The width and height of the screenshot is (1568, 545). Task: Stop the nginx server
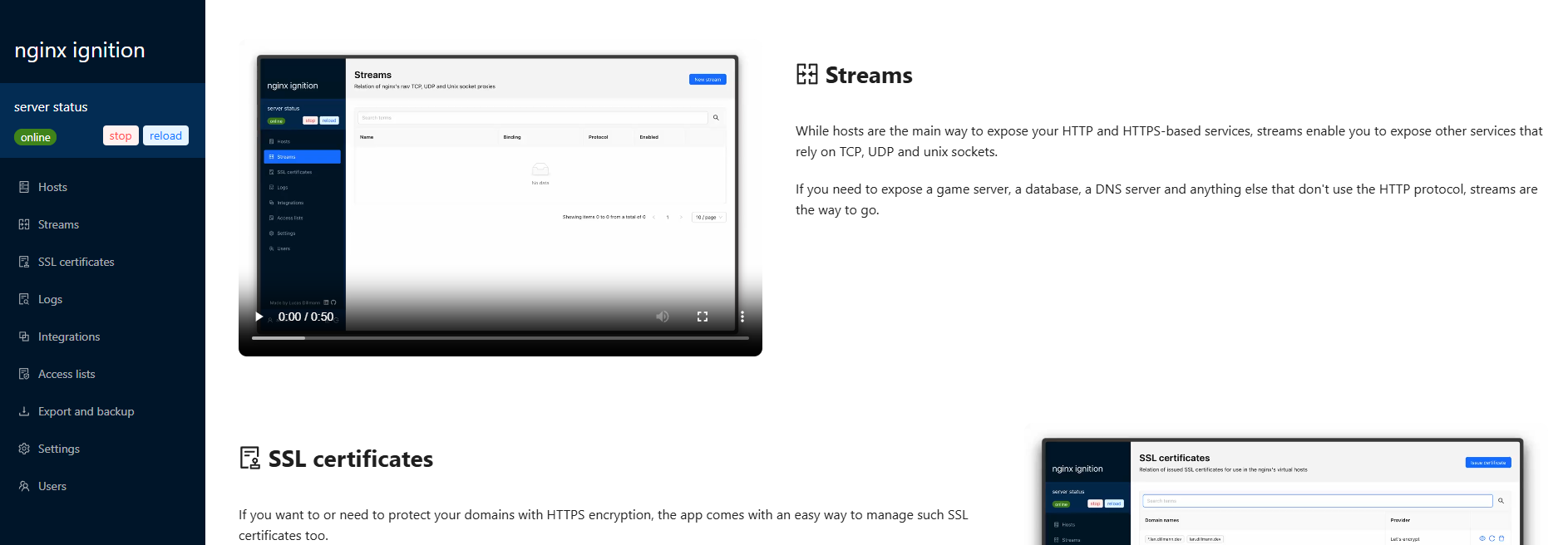121,135
